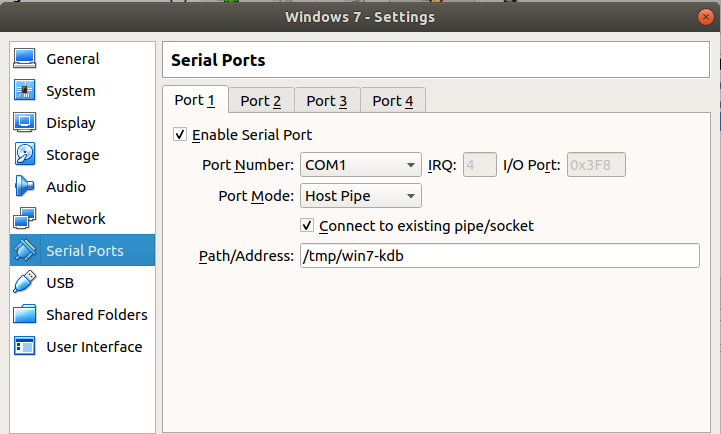Open System settings category
The height and width of the screenshot is (434, 721).
tap(82, 91)
